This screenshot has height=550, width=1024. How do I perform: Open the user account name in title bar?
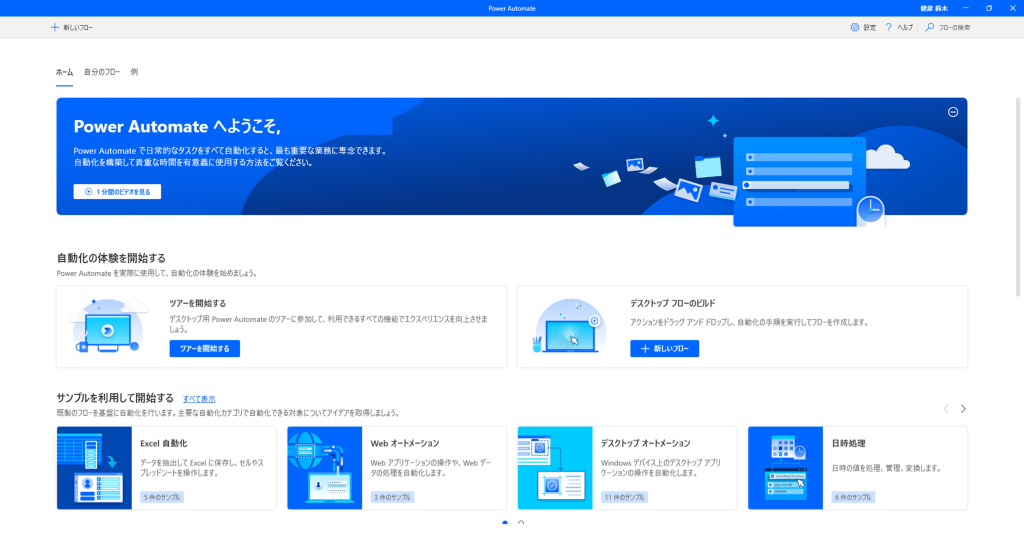coord(934,8)
